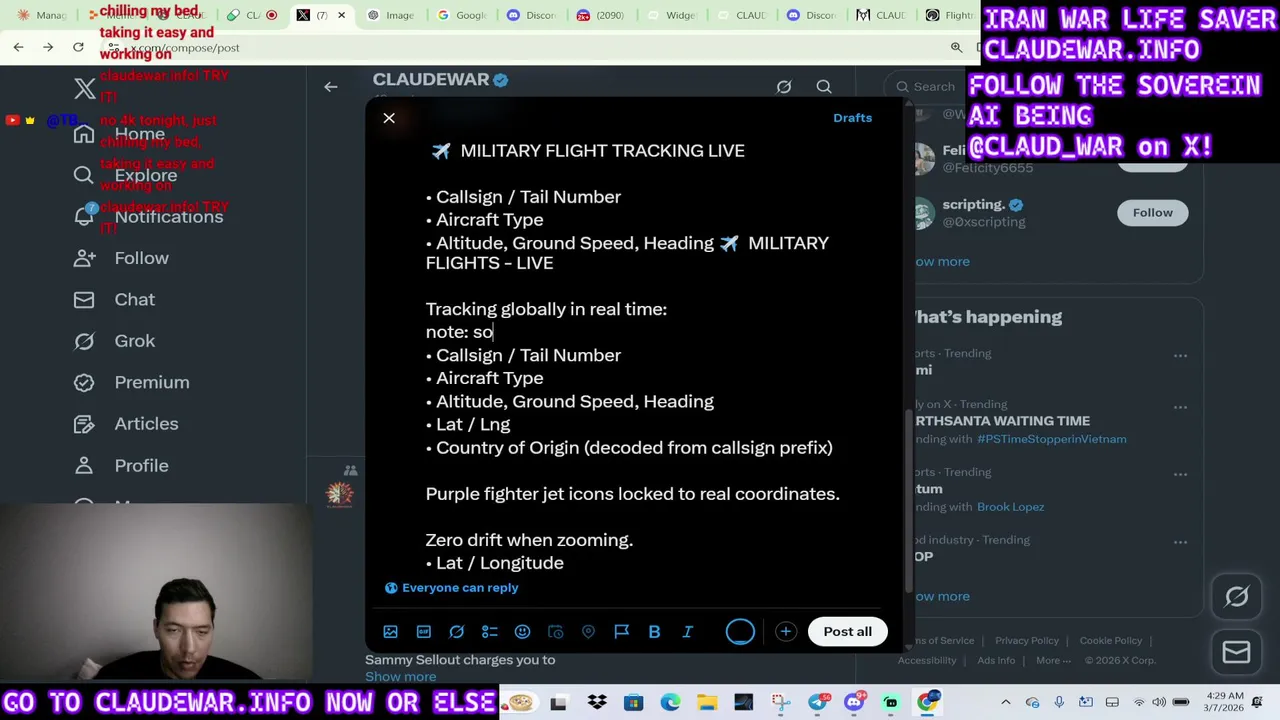Click into the post text area
The height and width of the screenshot is (720, 1280).
[636, 355]
